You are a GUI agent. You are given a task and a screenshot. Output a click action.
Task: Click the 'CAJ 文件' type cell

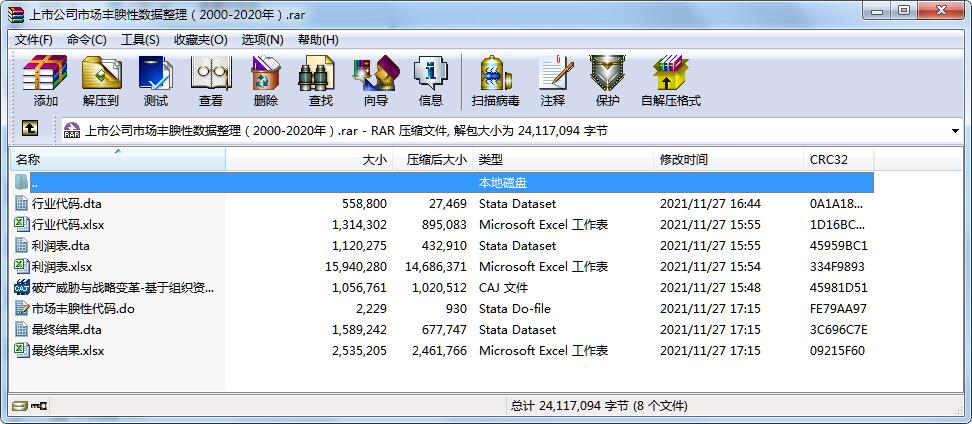tap(503, 288)
